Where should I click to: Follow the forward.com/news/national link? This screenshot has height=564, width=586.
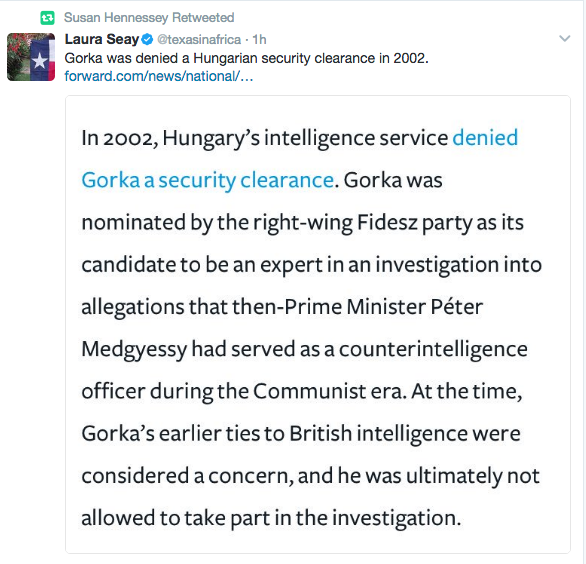(159, 76)
